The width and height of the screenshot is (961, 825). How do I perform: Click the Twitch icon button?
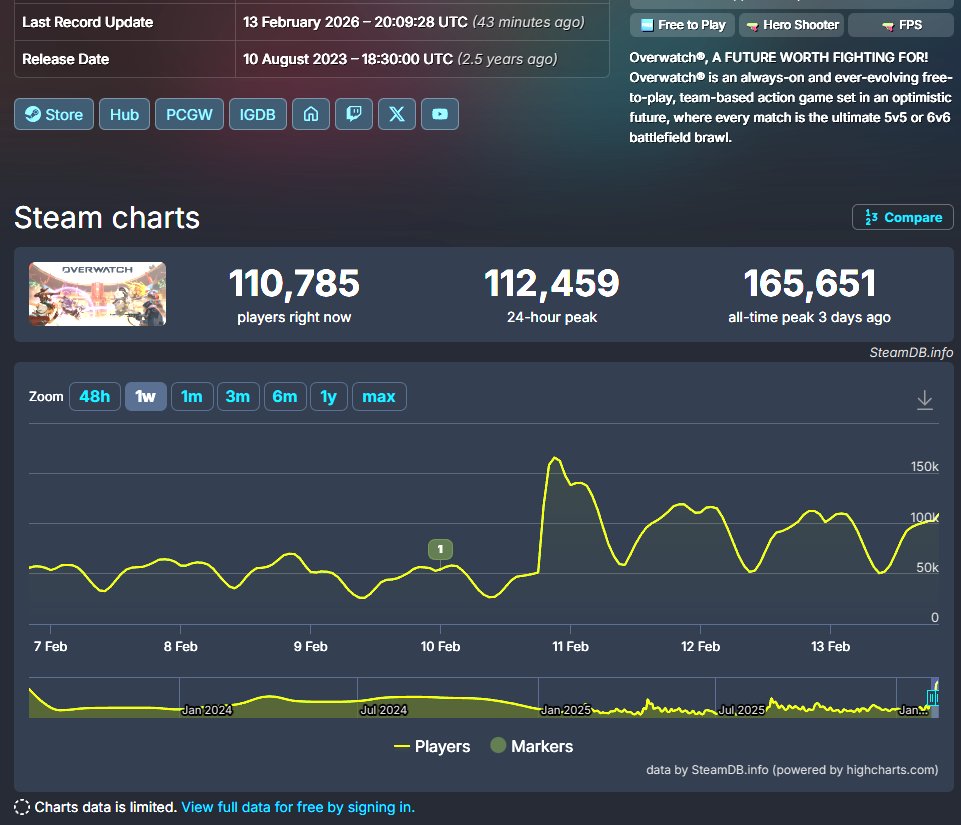(354, 114)
